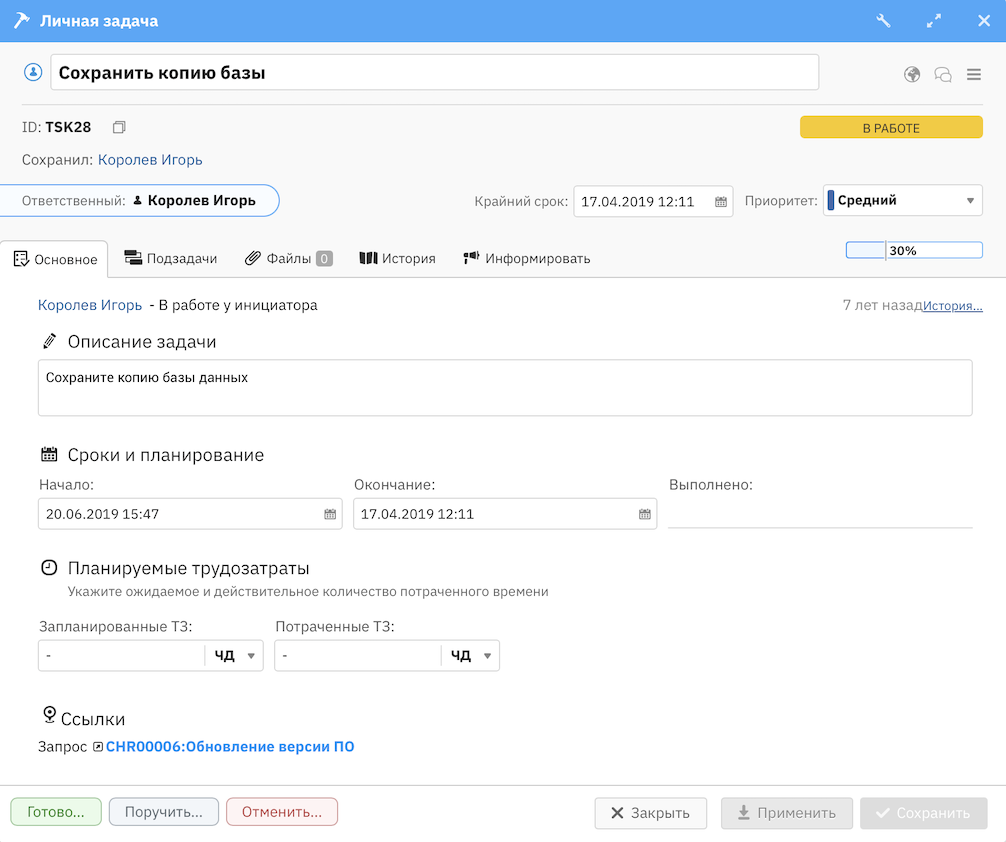Click the wrench settings icon in header
The height and width of the screenshot is (842, 1006).
(883, 21)
